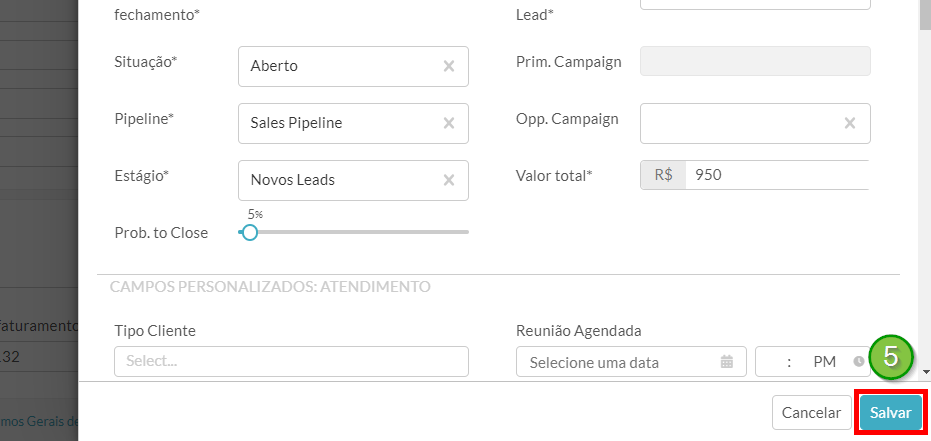The image size is (931, 441).
Task: Click the scrollbar down arrow in form
Action: (925, 373)
